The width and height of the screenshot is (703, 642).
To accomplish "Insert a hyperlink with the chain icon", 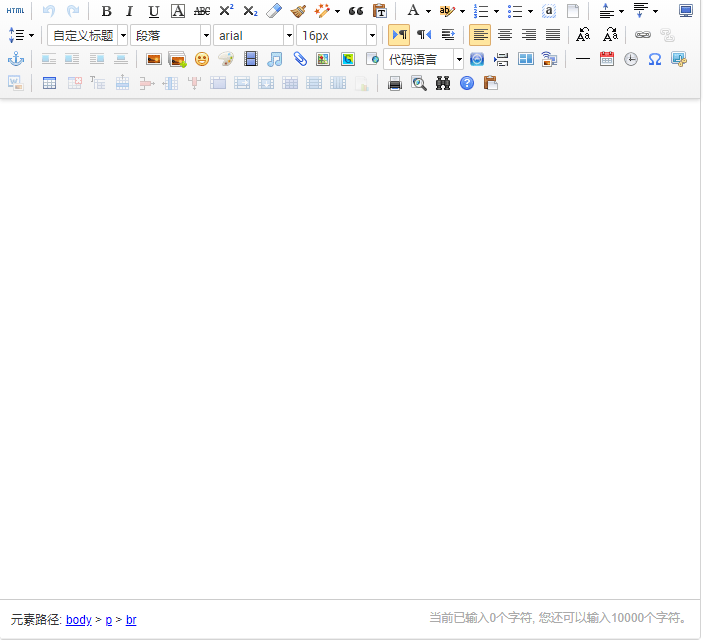I will click(642, 35).
